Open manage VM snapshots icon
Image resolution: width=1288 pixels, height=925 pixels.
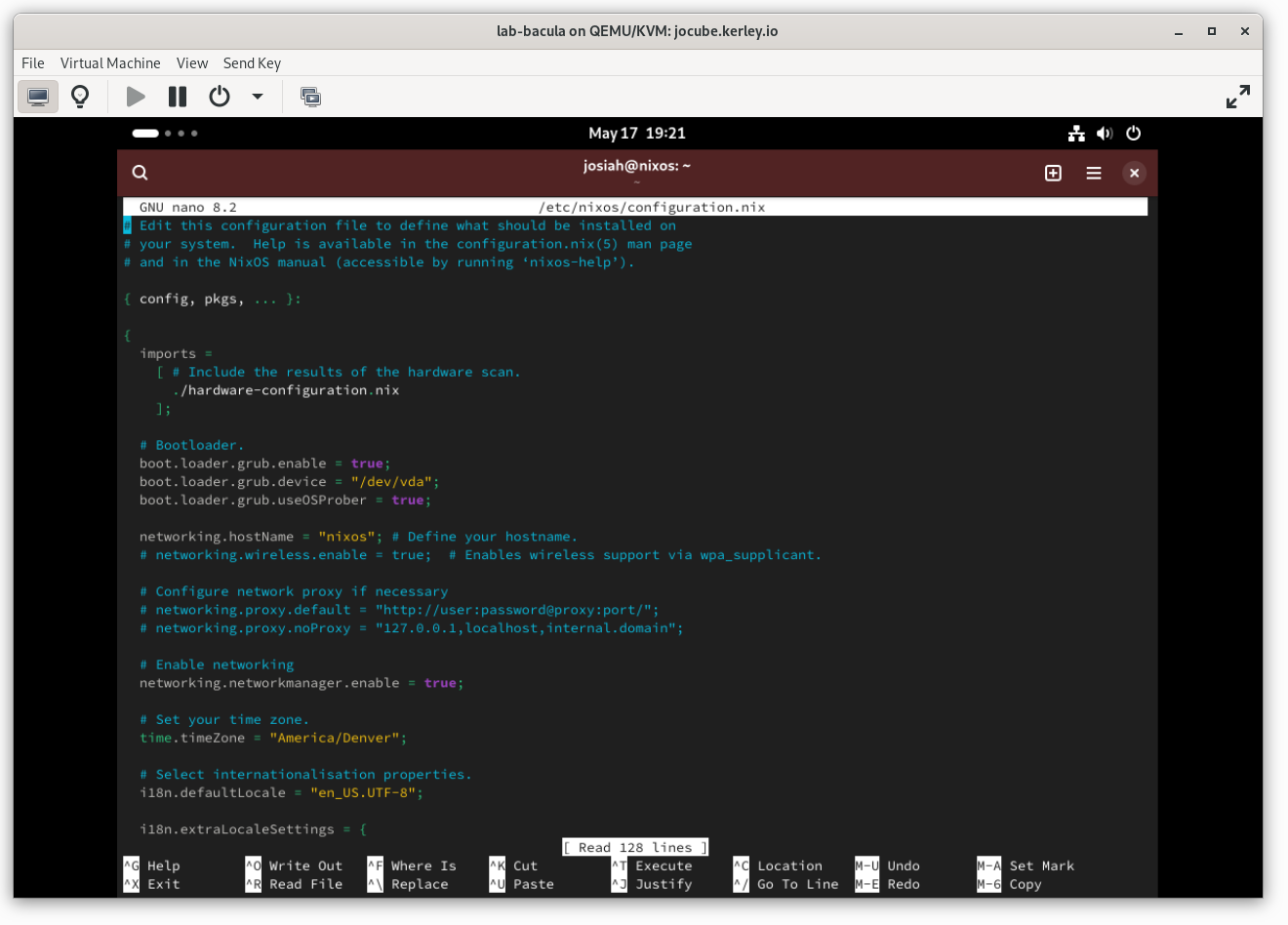pyautogui.click(x=310, y=97)
